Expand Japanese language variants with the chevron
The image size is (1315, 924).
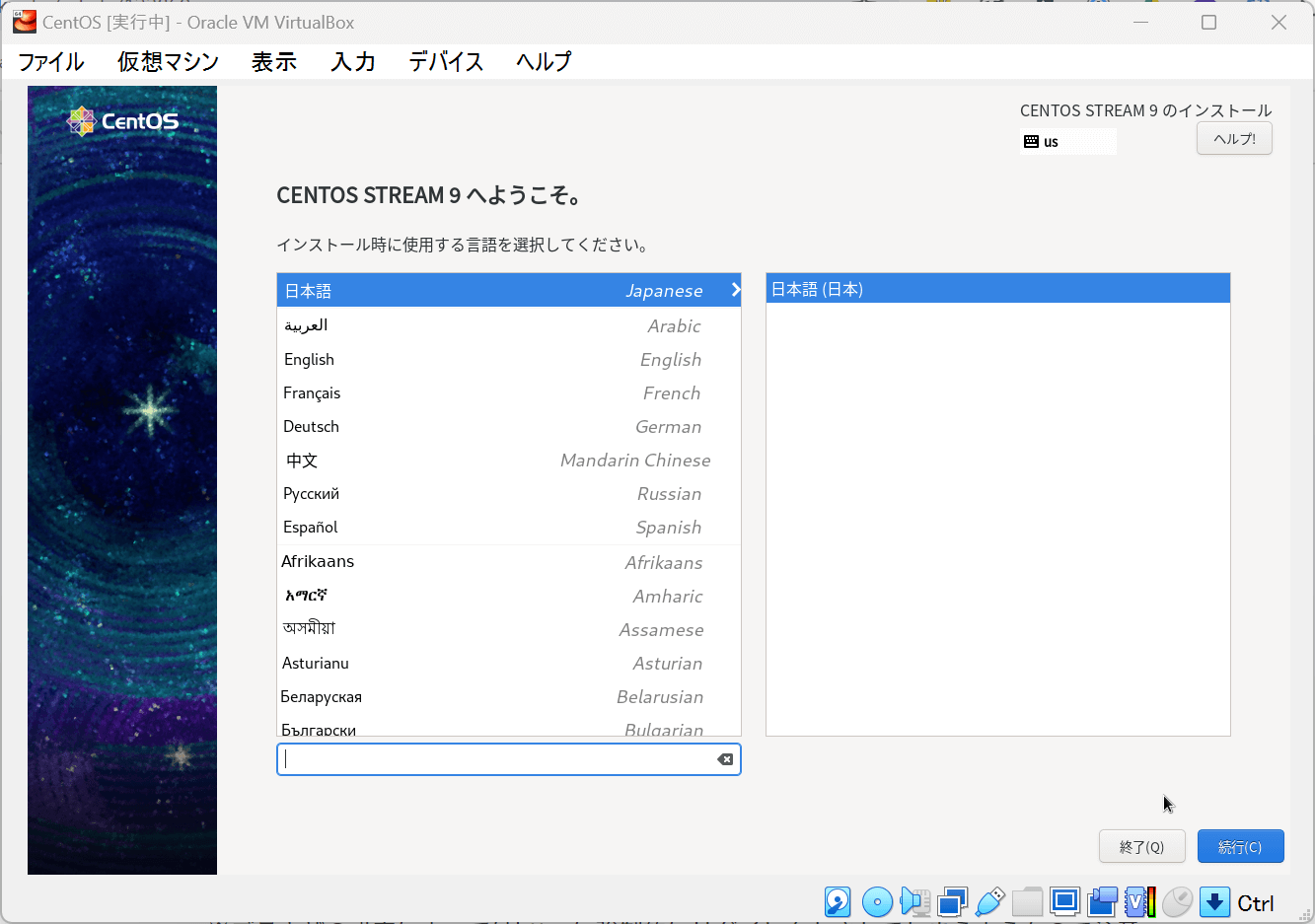click(x=734, y=290)
